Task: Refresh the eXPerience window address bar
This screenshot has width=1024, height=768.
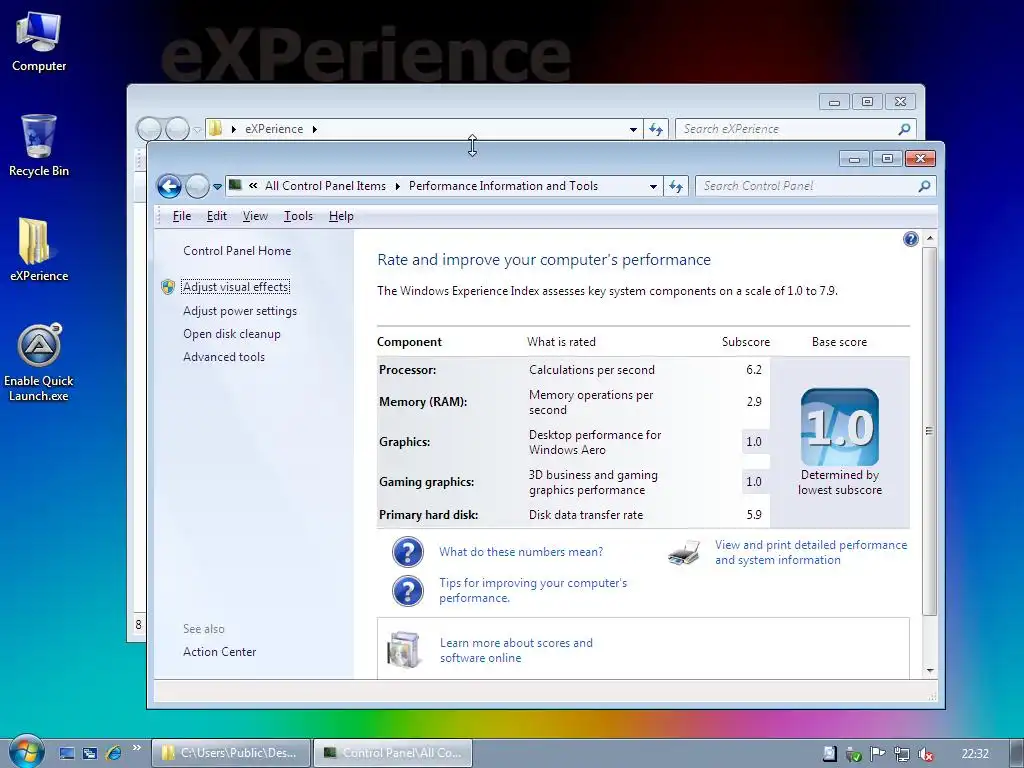Action: click(x=656, y=130)
